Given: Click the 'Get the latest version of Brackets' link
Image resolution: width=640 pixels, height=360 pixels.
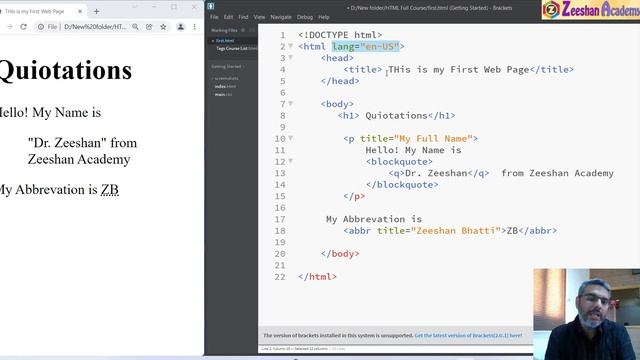Looking at the screenshot, I should click(x=468, y=336).
